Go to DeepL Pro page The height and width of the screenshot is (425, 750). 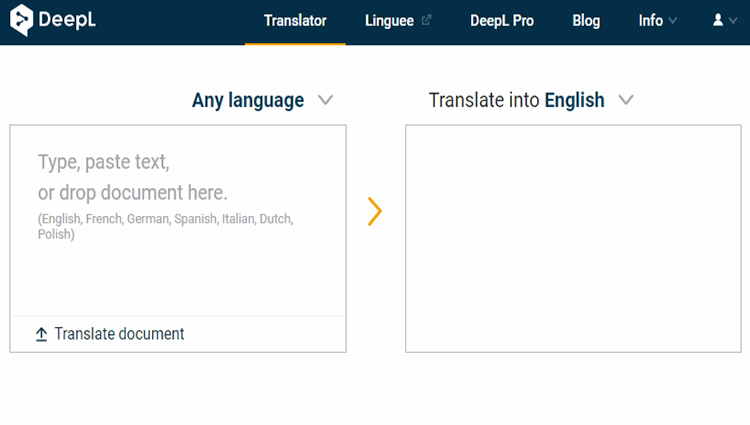[x=502, y=21]
